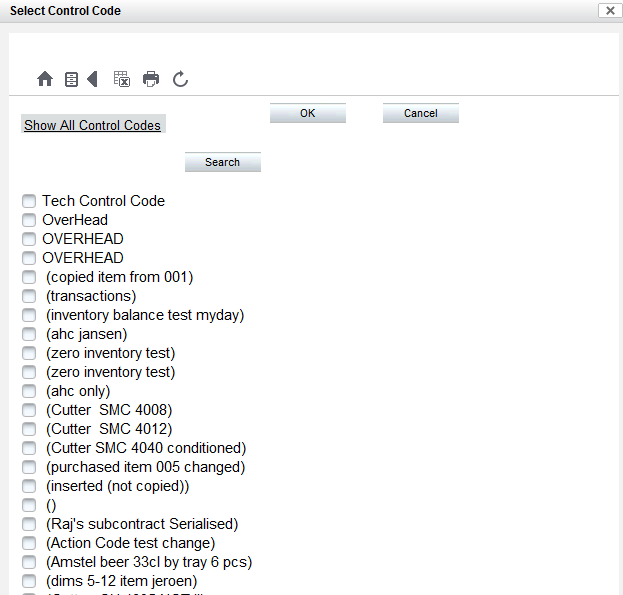Click the filing cabinet archive icon

tap(71, 79)
